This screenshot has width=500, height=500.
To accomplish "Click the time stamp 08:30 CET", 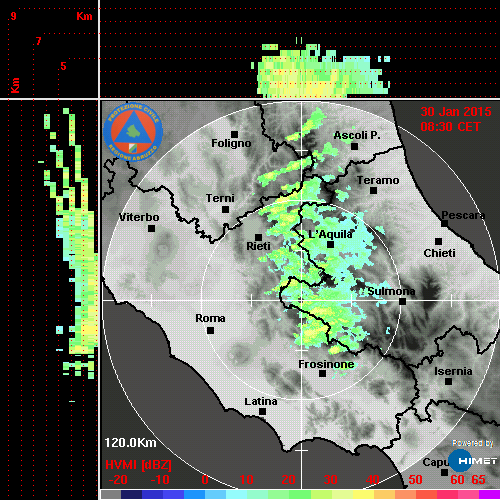I will [x=450, y=127].
